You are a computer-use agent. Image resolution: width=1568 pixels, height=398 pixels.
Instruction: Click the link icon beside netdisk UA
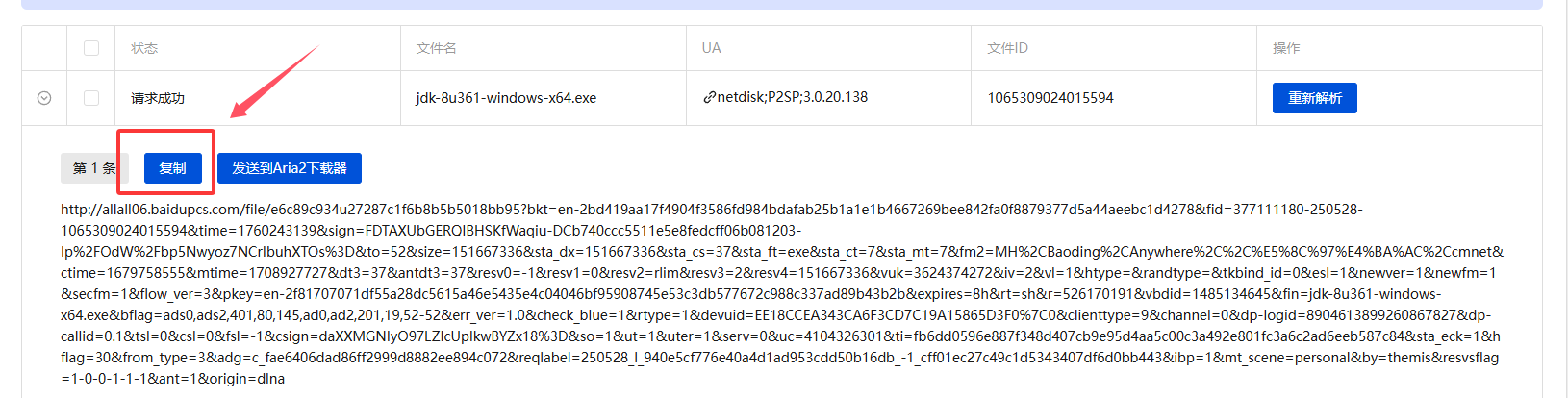coord(709,97)
